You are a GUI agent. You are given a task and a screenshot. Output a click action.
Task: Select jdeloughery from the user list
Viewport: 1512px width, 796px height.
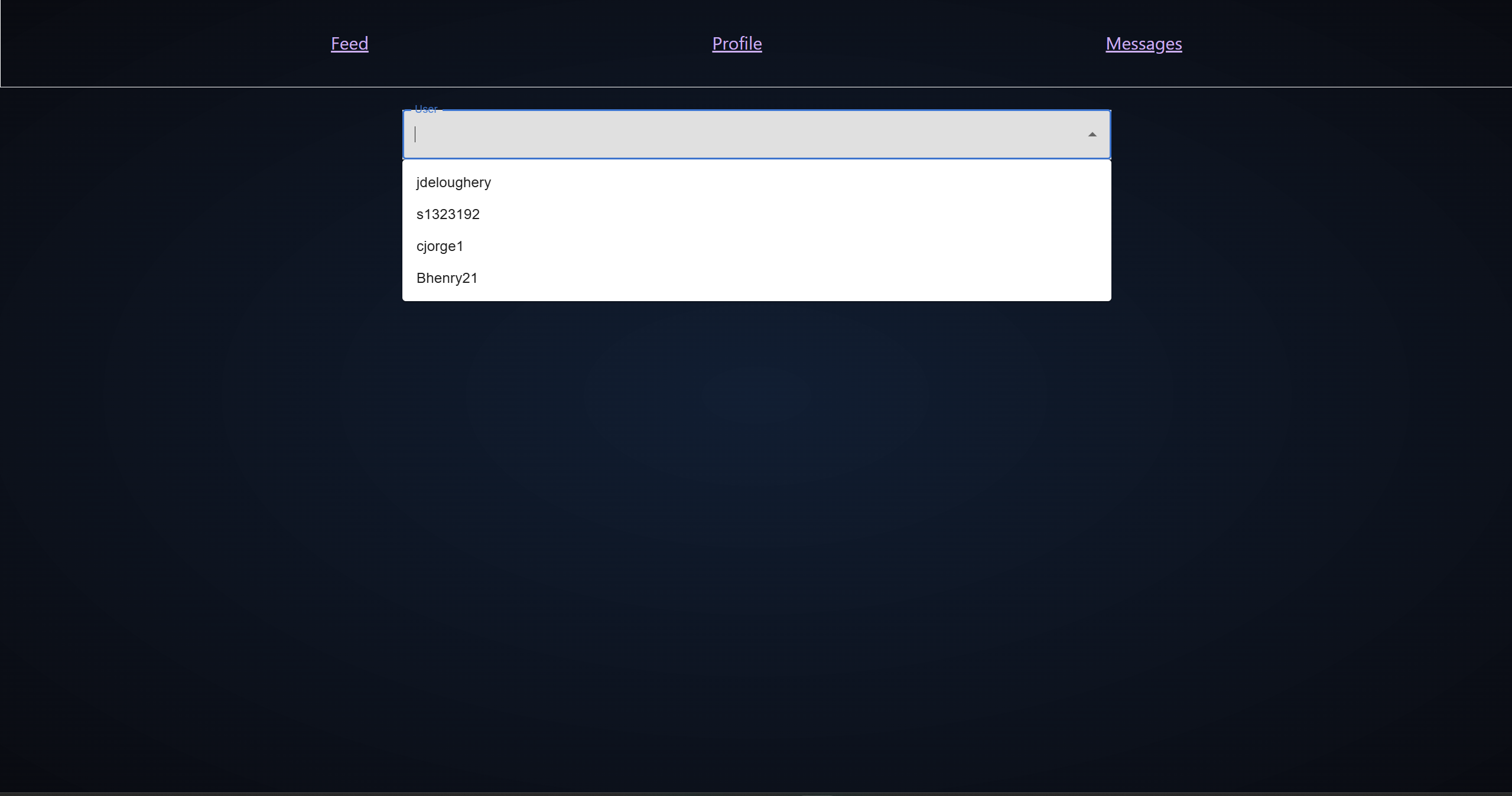(453, 182)
